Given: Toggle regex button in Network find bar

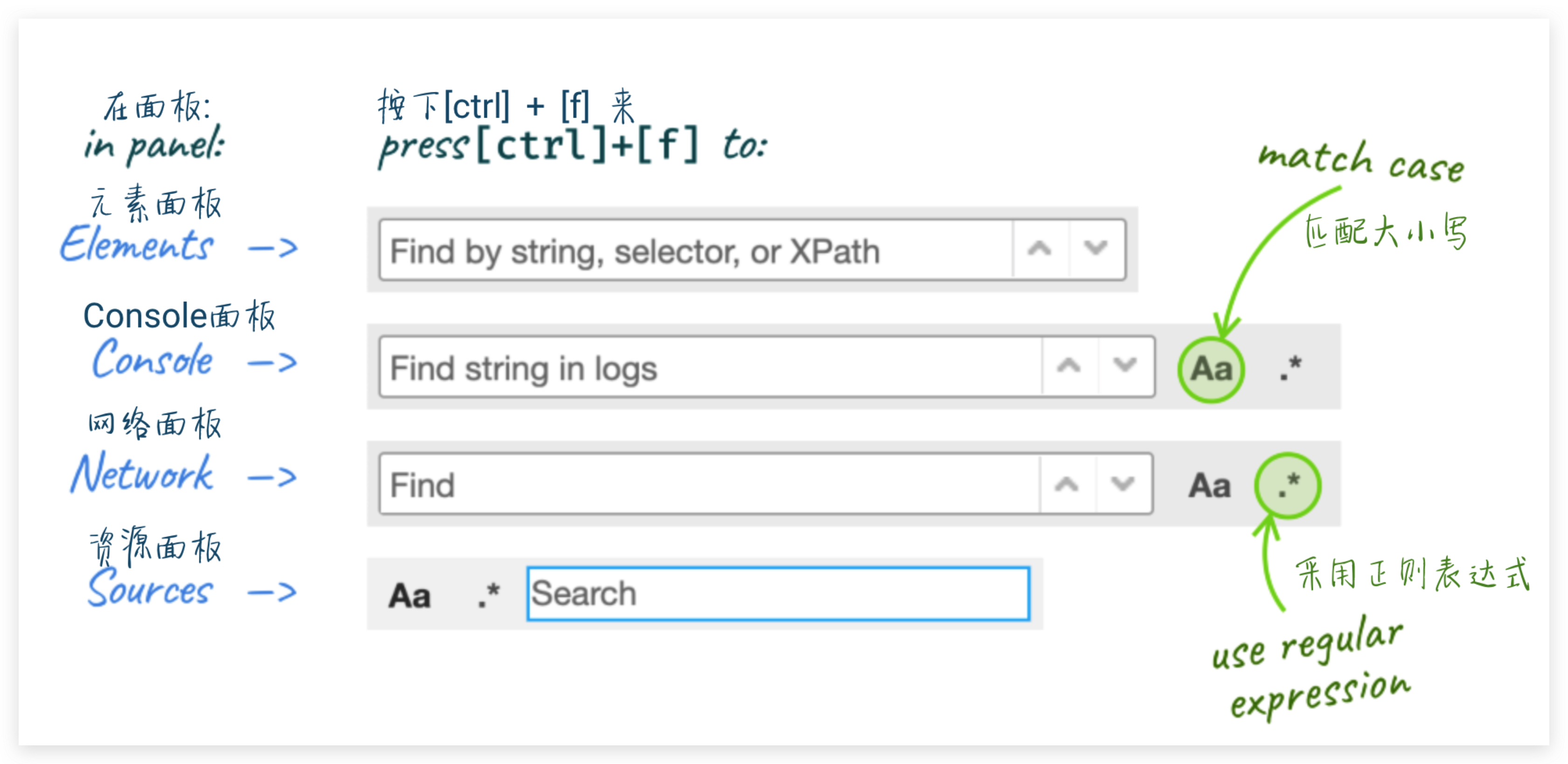Looking at the screenshot, I should pos(1288,485).
